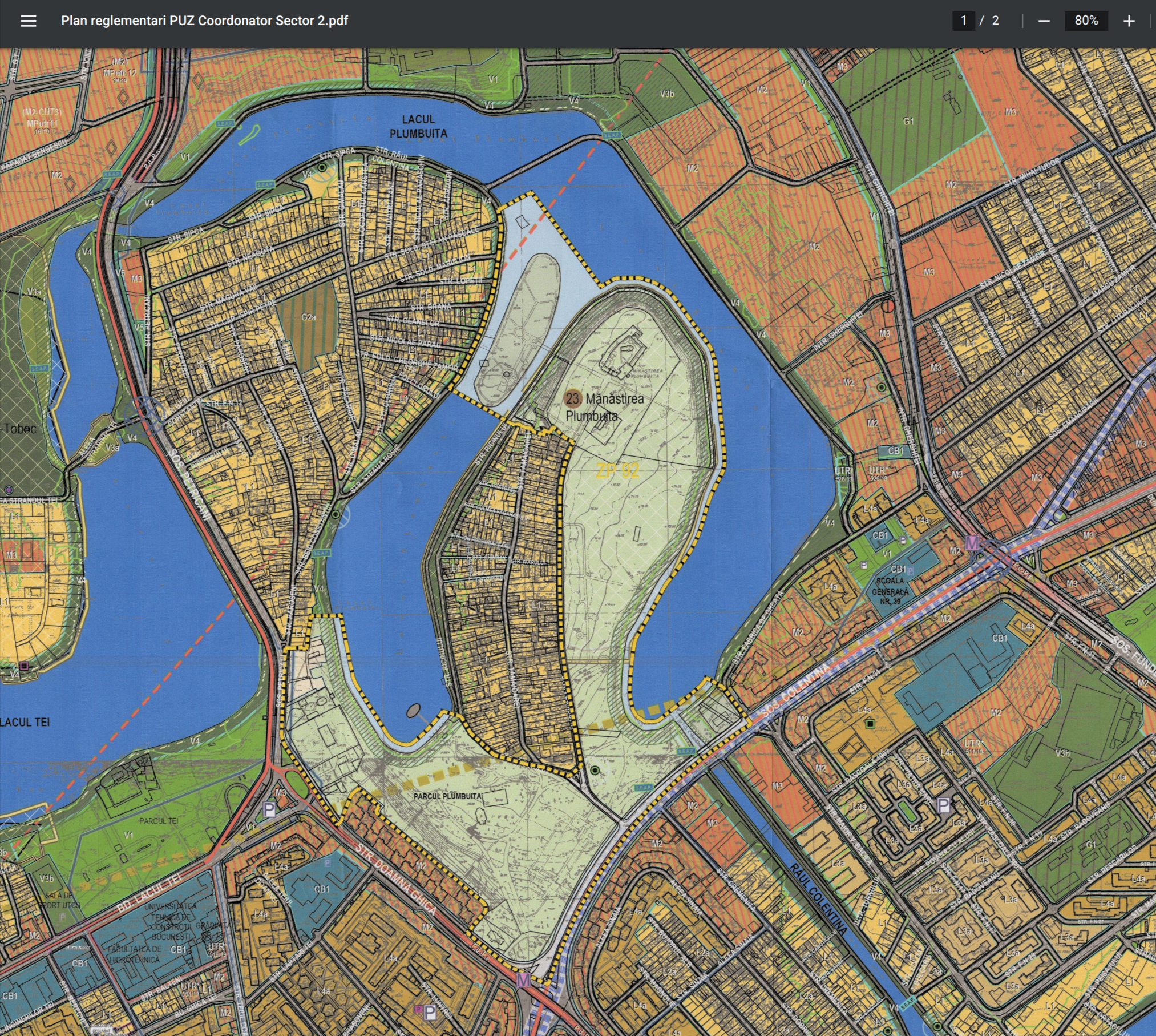This screenshot has width=1156, height=1036.
Task: Click the Parcul Plumbuita park label
Action: [x=447, y=796]
